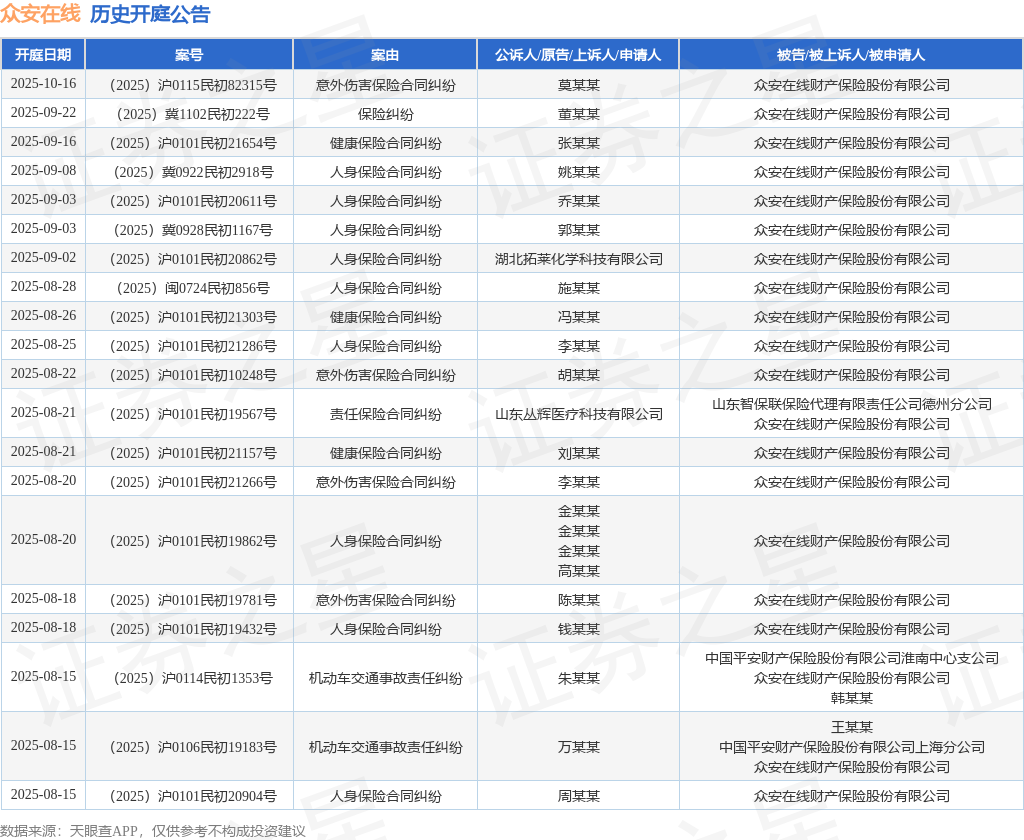
Task: Click plaintiff name 高某某
Action: (x=579, y=571)
